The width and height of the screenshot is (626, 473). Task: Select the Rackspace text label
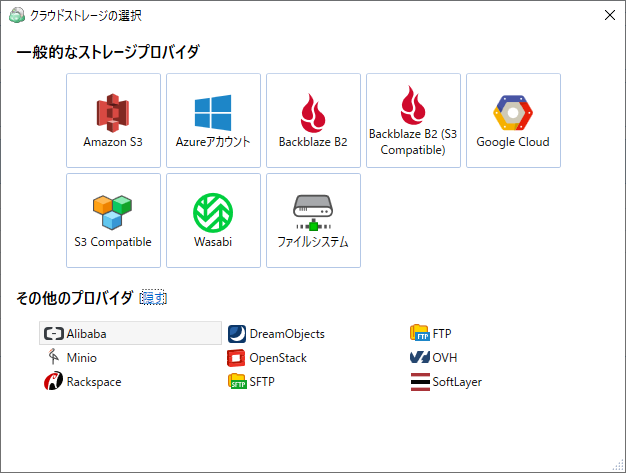coord(94,382)
